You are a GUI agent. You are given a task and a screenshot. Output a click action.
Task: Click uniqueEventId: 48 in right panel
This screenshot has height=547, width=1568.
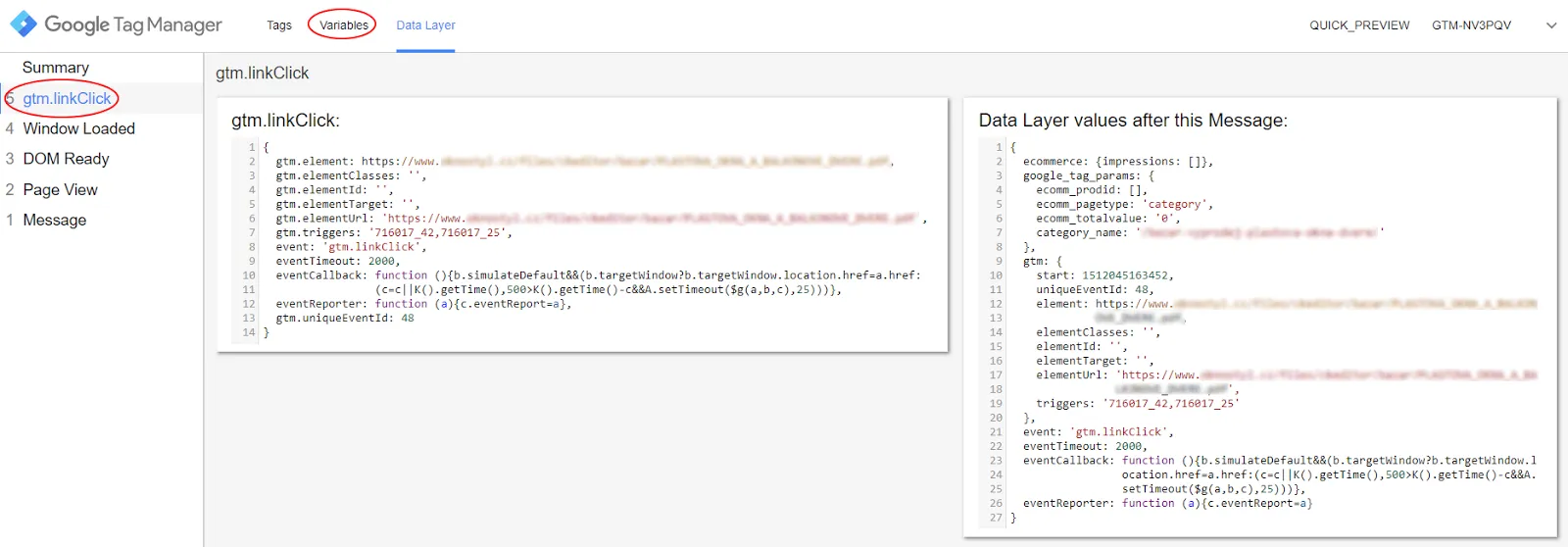(1095, 290)
